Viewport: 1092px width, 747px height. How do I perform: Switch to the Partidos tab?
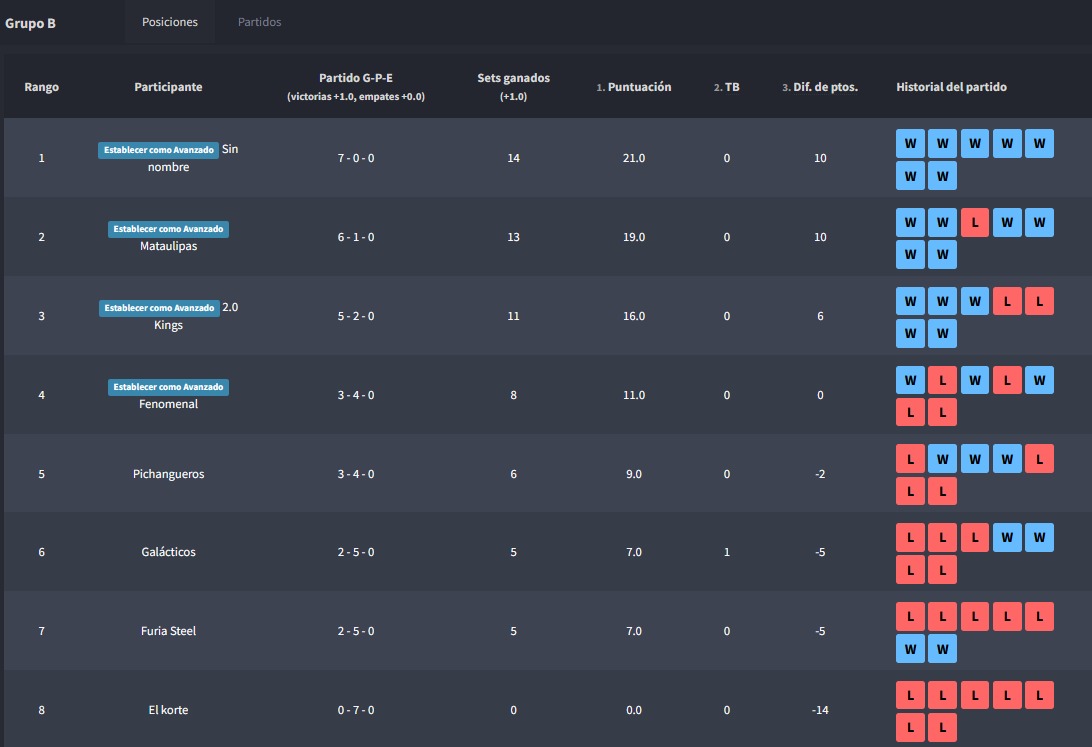pyautogui.click(x=258, y=21)
